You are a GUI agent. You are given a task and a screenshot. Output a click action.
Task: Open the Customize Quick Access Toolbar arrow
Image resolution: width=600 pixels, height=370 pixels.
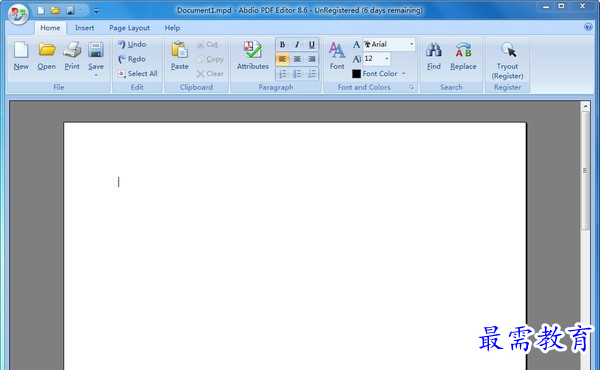point(96,11)
